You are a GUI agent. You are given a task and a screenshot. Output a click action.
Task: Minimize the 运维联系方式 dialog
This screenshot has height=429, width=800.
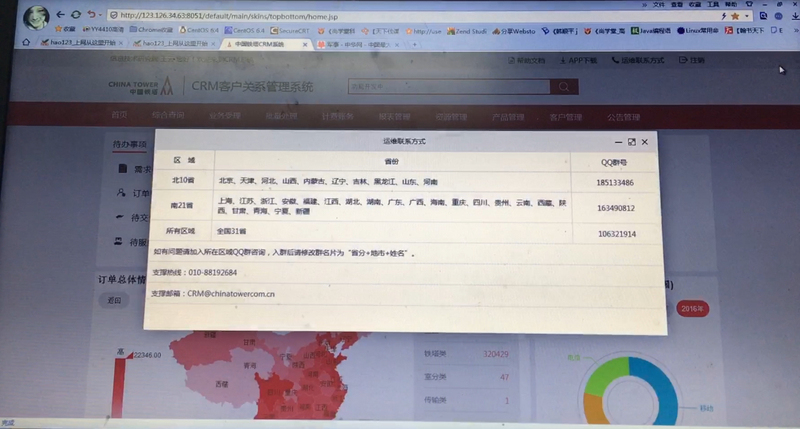tap(618, 142)
